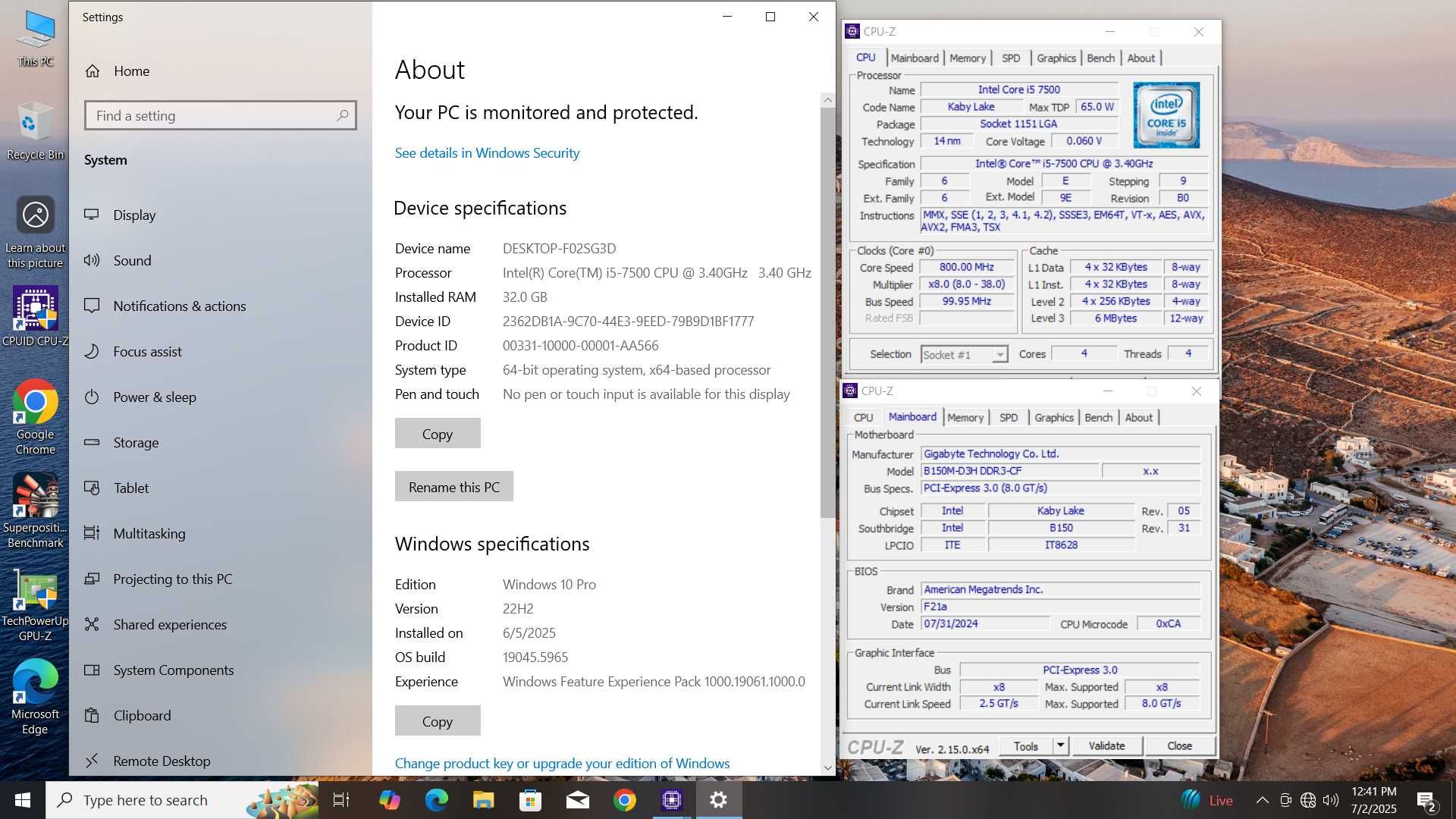Open Chrome from the taskbar

625,800
